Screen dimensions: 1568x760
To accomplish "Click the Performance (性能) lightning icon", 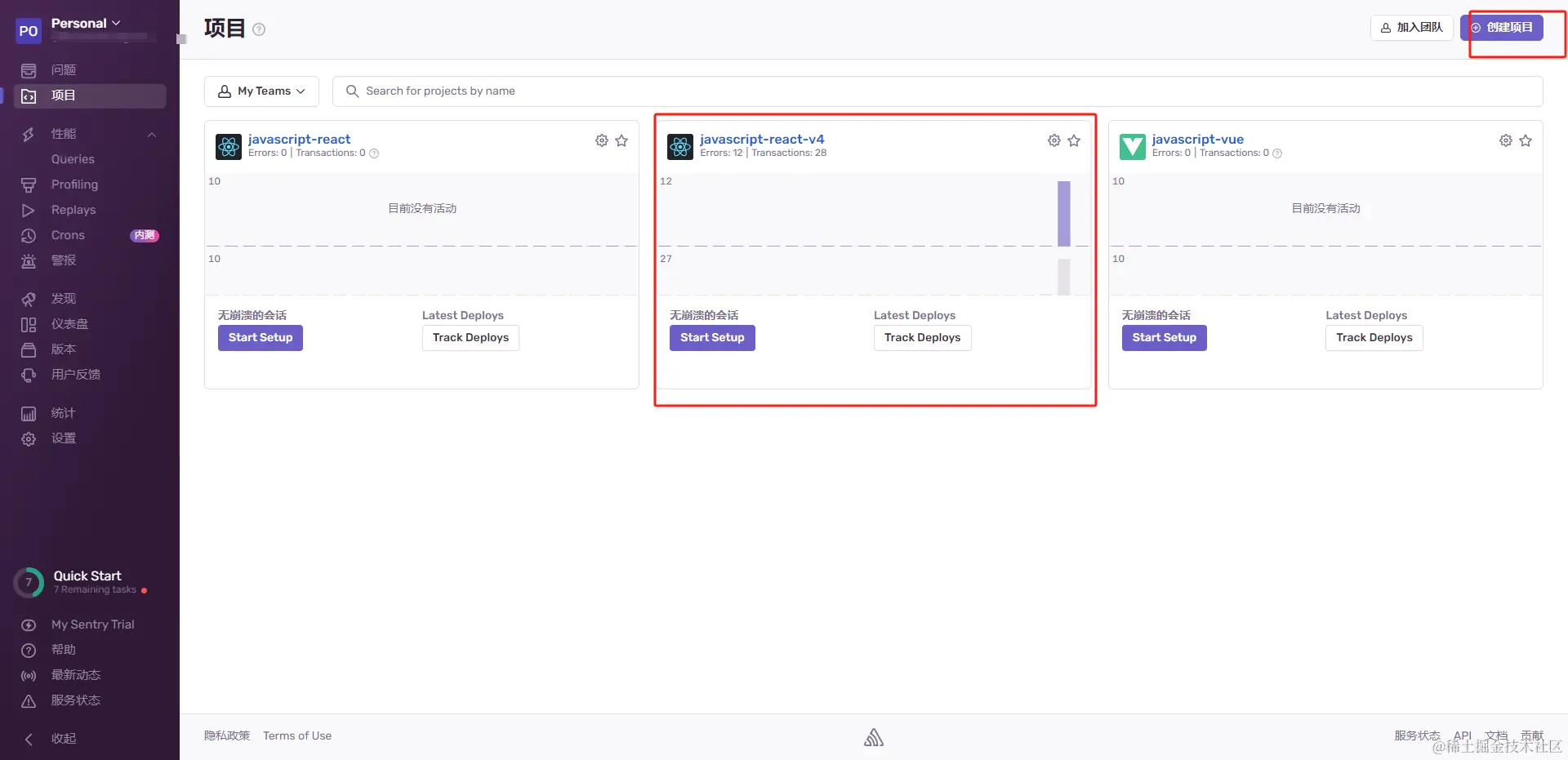I will pyautogui.click(x=29, y=135).
